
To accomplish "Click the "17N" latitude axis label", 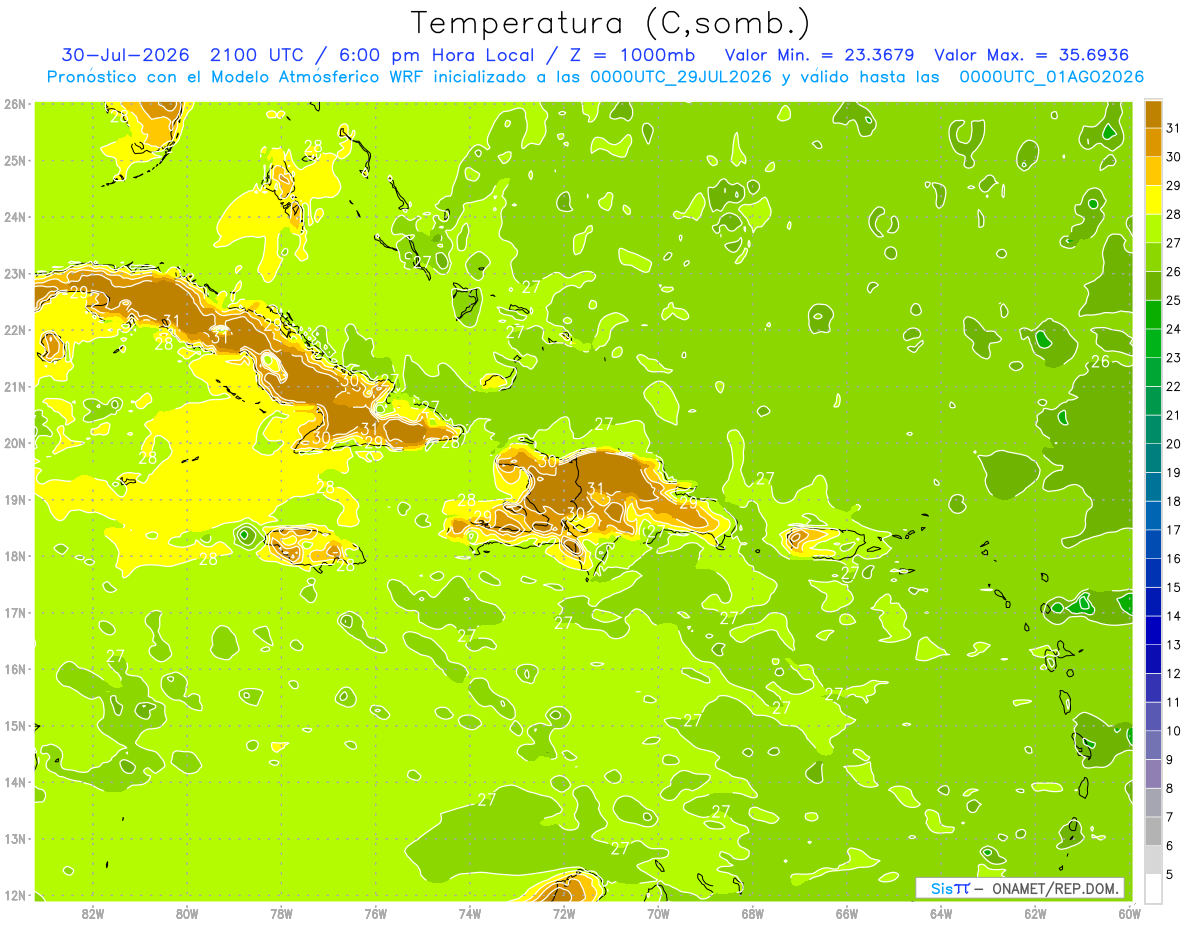I will coord(15,612).
